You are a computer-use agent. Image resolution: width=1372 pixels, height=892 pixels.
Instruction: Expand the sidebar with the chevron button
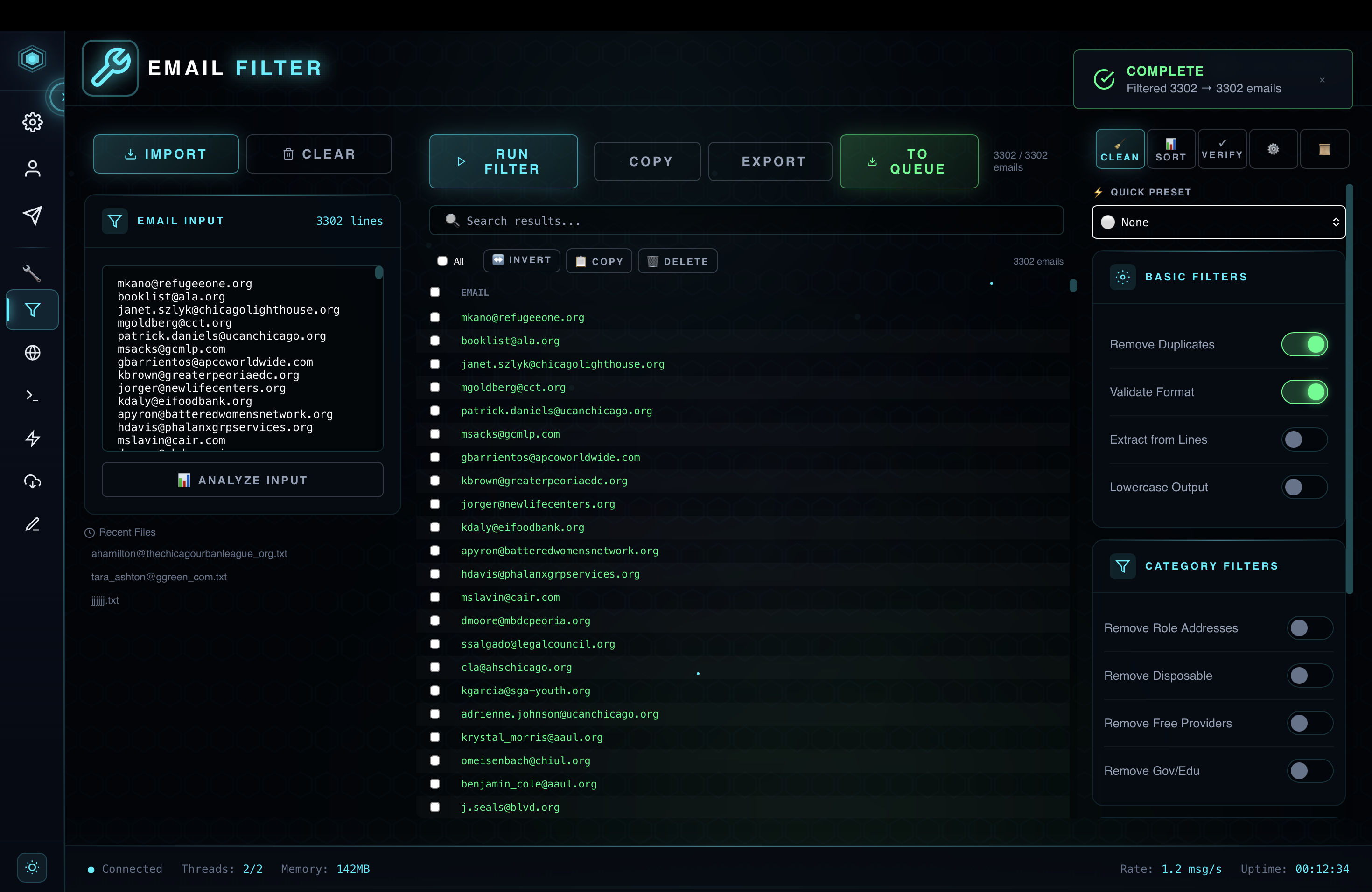pyautogui.click(x=60, y=97)
